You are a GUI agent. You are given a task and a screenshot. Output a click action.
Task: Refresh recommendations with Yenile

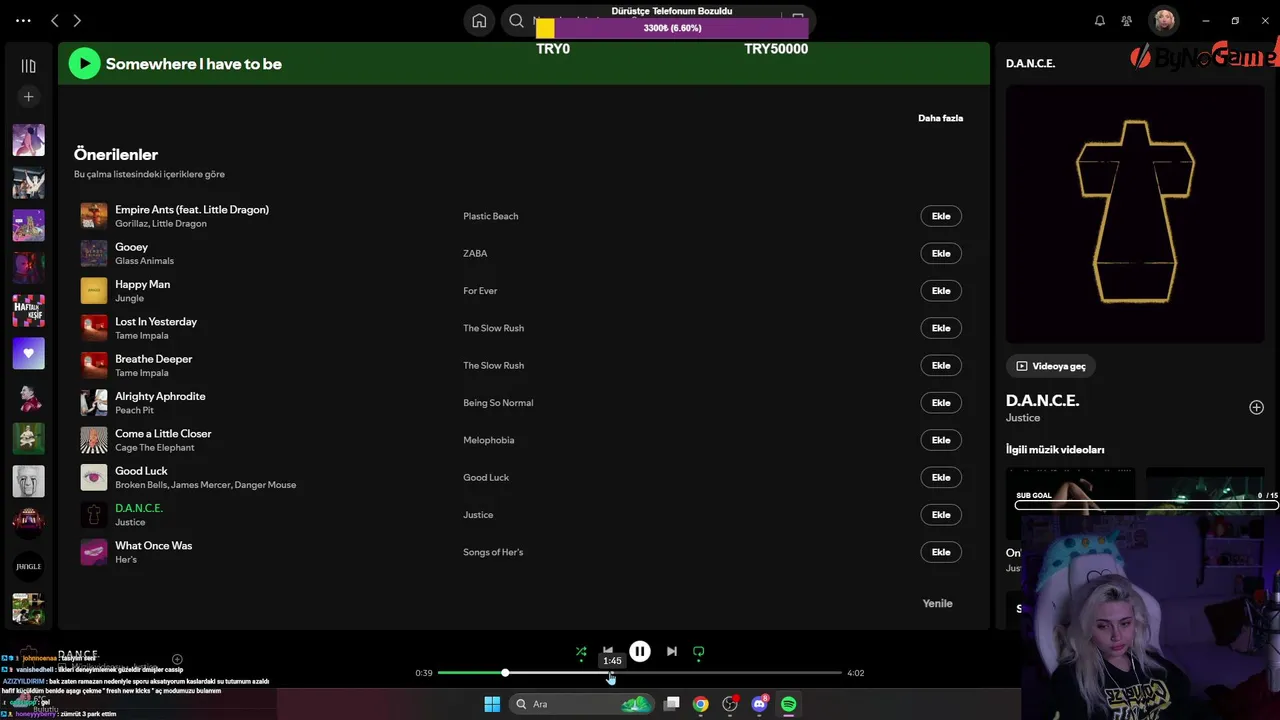(x=937, y=603)
